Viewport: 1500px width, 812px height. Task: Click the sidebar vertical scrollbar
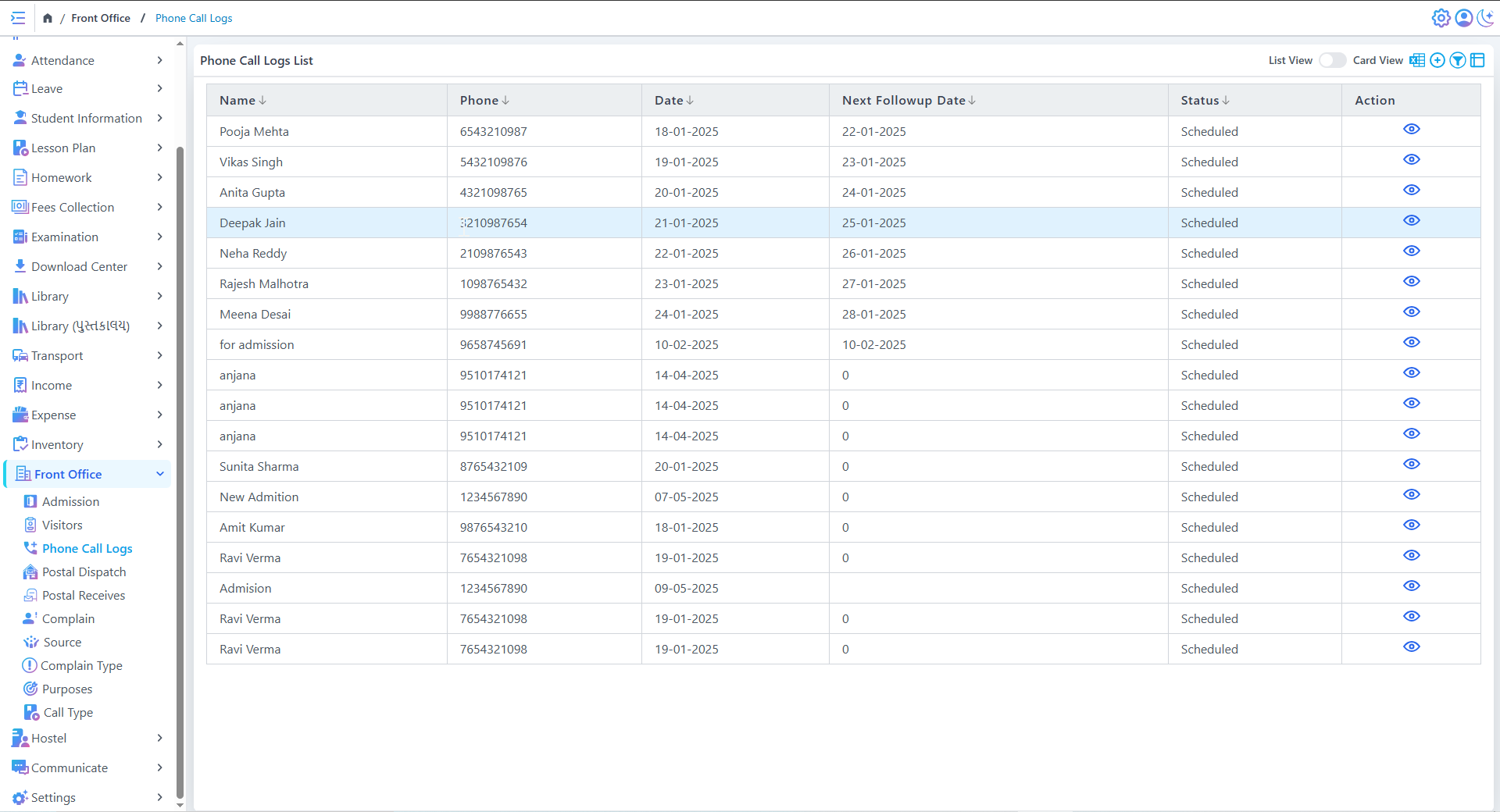point(180,468)
